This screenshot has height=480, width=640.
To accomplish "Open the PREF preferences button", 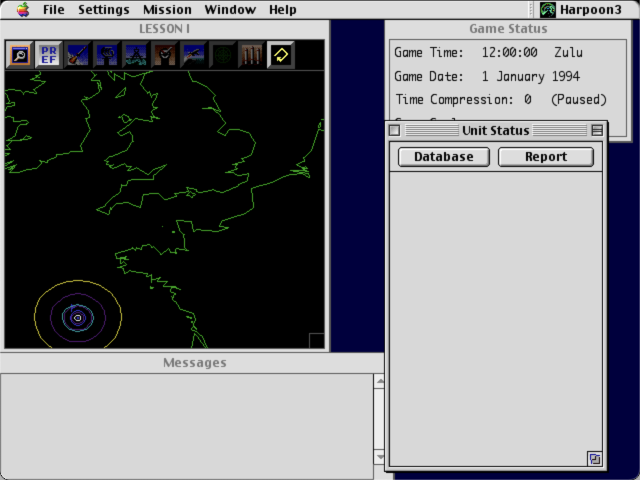I will click(x=49, y=55).
